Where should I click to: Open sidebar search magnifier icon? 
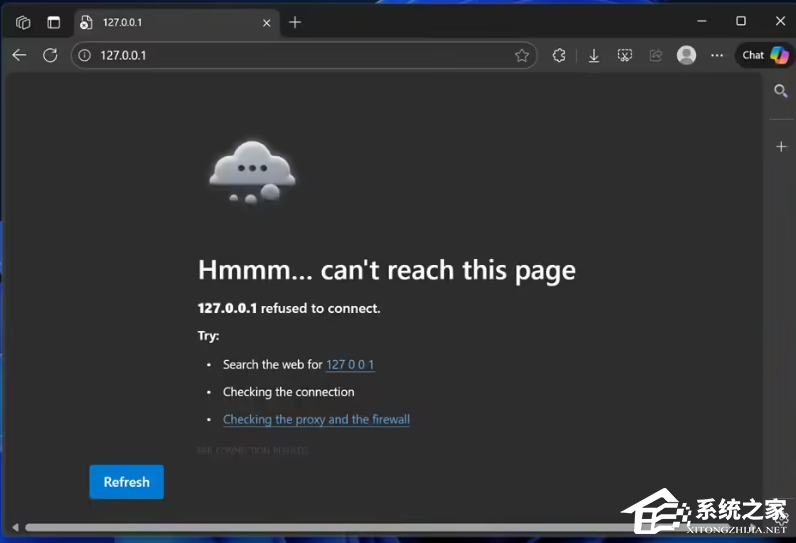[x=781, y=91]
